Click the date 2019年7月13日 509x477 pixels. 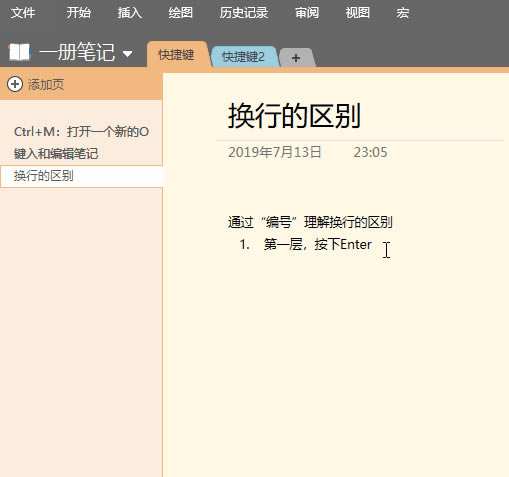coord(275,152)
